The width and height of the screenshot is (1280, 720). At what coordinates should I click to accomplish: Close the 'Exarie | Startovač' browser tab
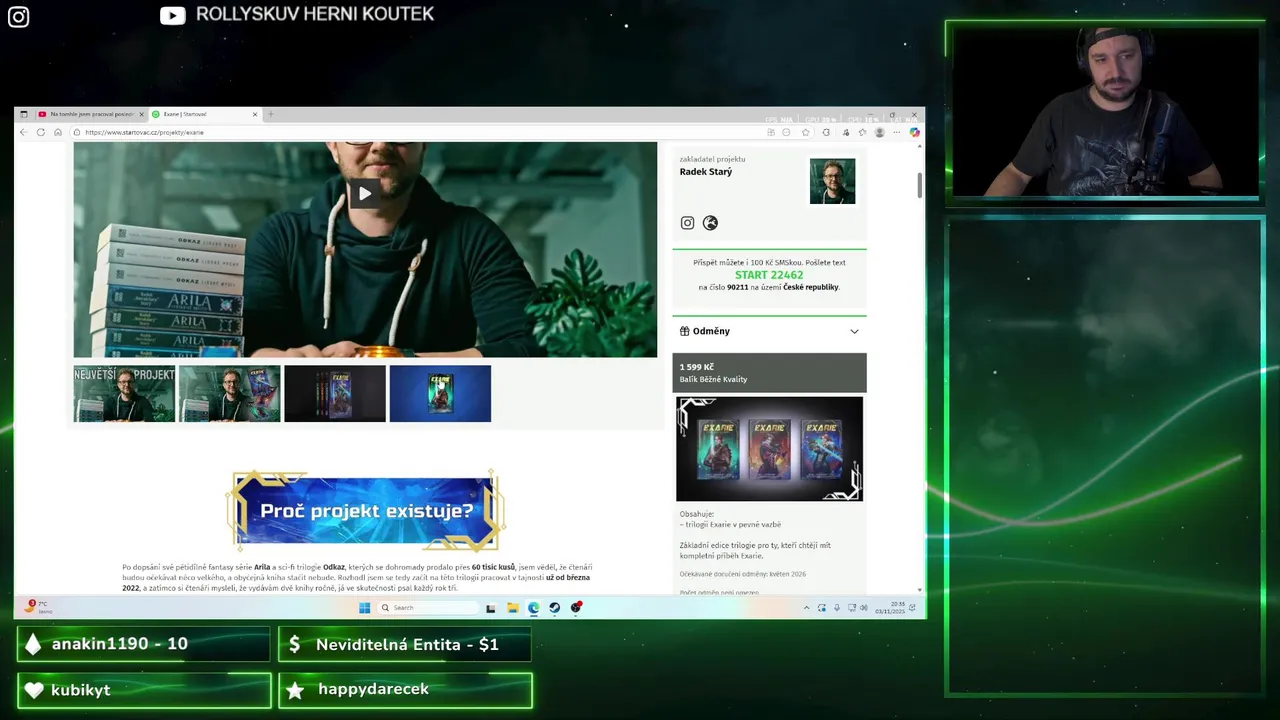tap(255, 114)
